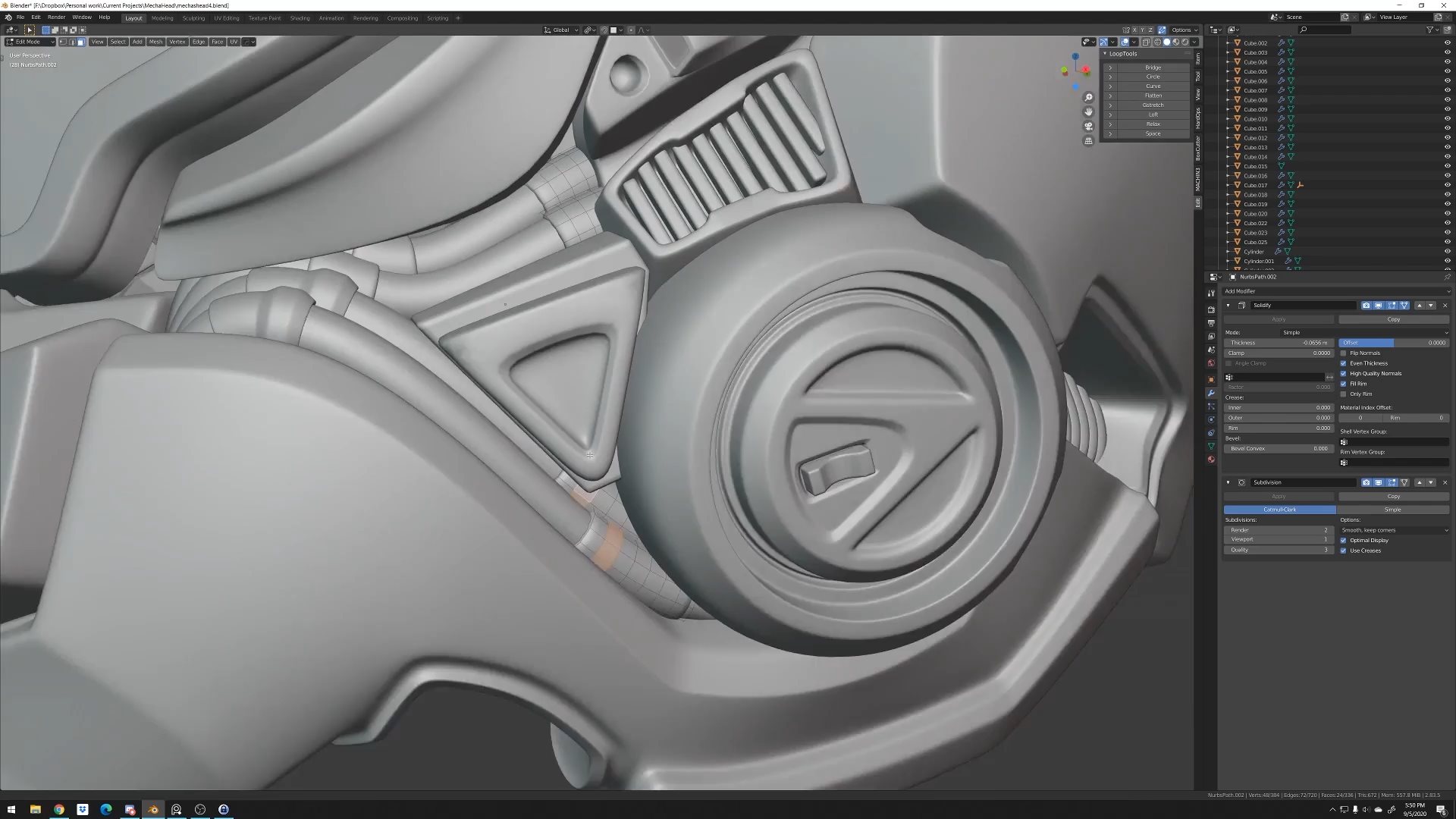Click the camera view navigation icon
The height and width of the screenshot is (819, 1456).
point(1088,126)
